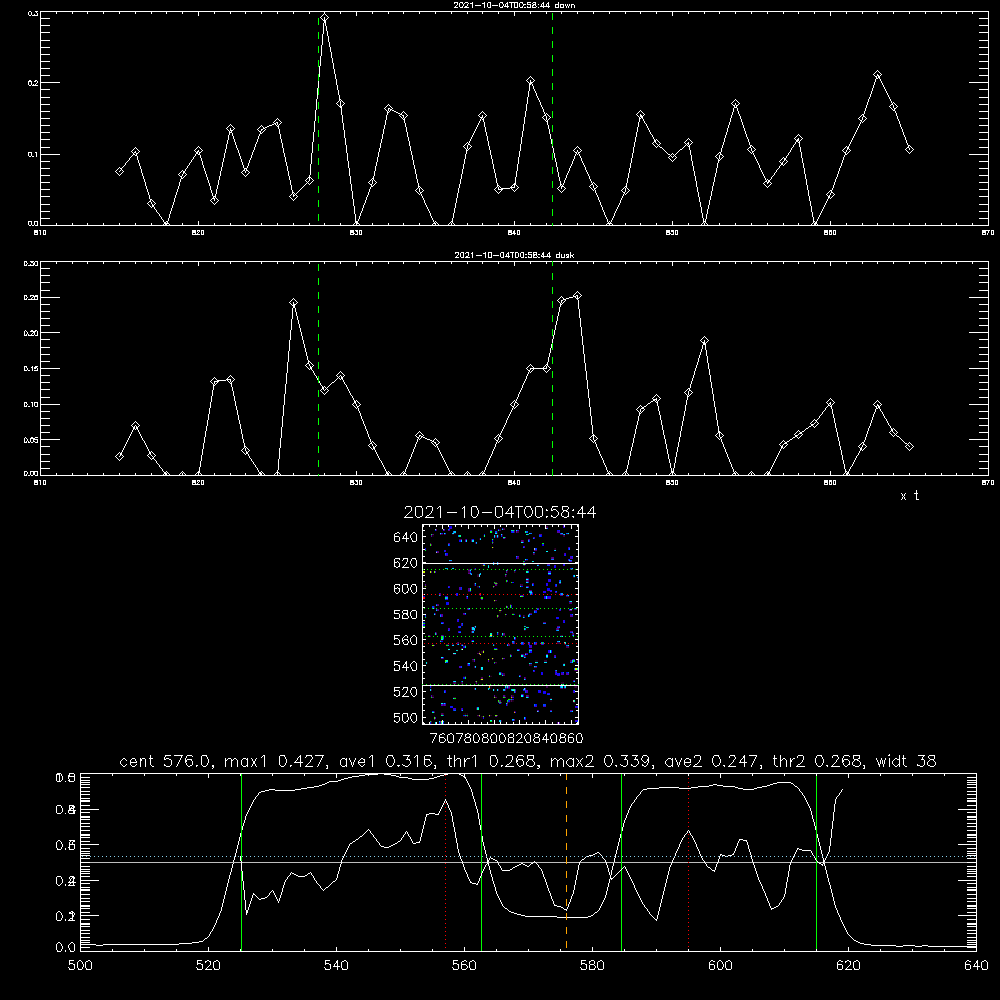Click the bottom plot x-axis label 520

[x=208, y=966]
